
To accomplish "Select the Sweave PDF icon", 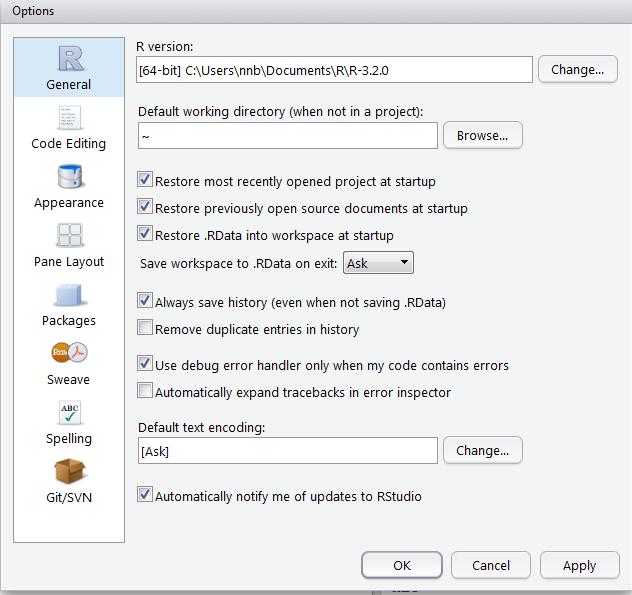I will [x=68, y=354].
